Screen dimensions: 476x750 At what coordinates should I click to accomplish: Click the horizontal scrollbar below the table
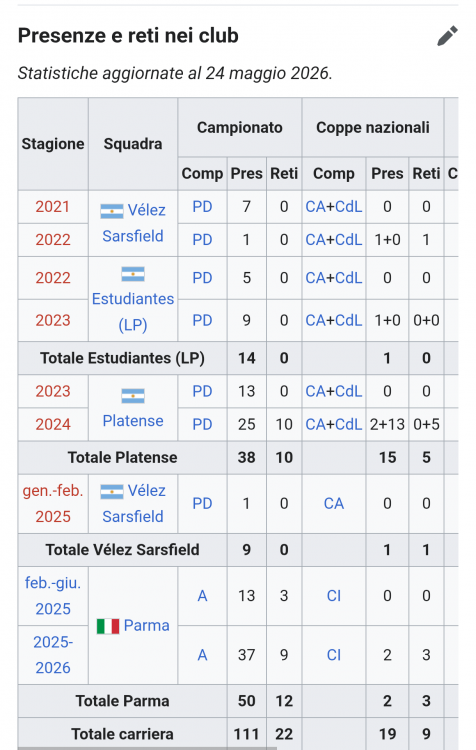[x=147, y=748]
